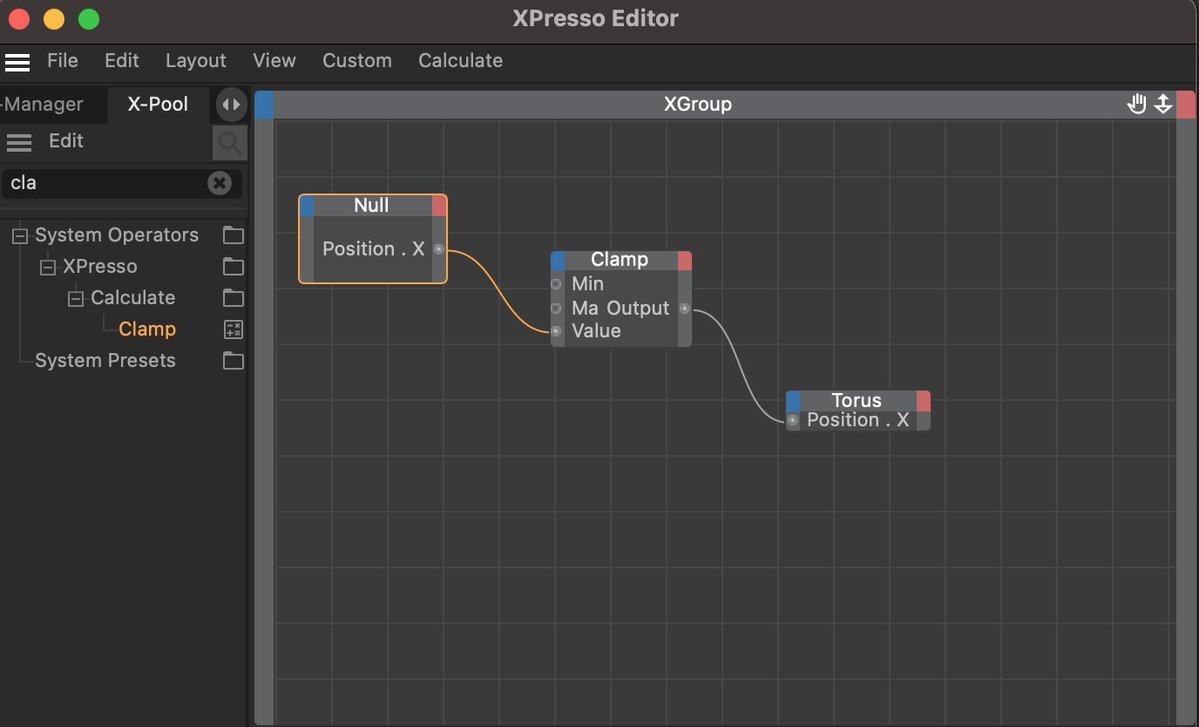Open the Custom menu
Screen dimensions: 1199x727
(357, 60)
